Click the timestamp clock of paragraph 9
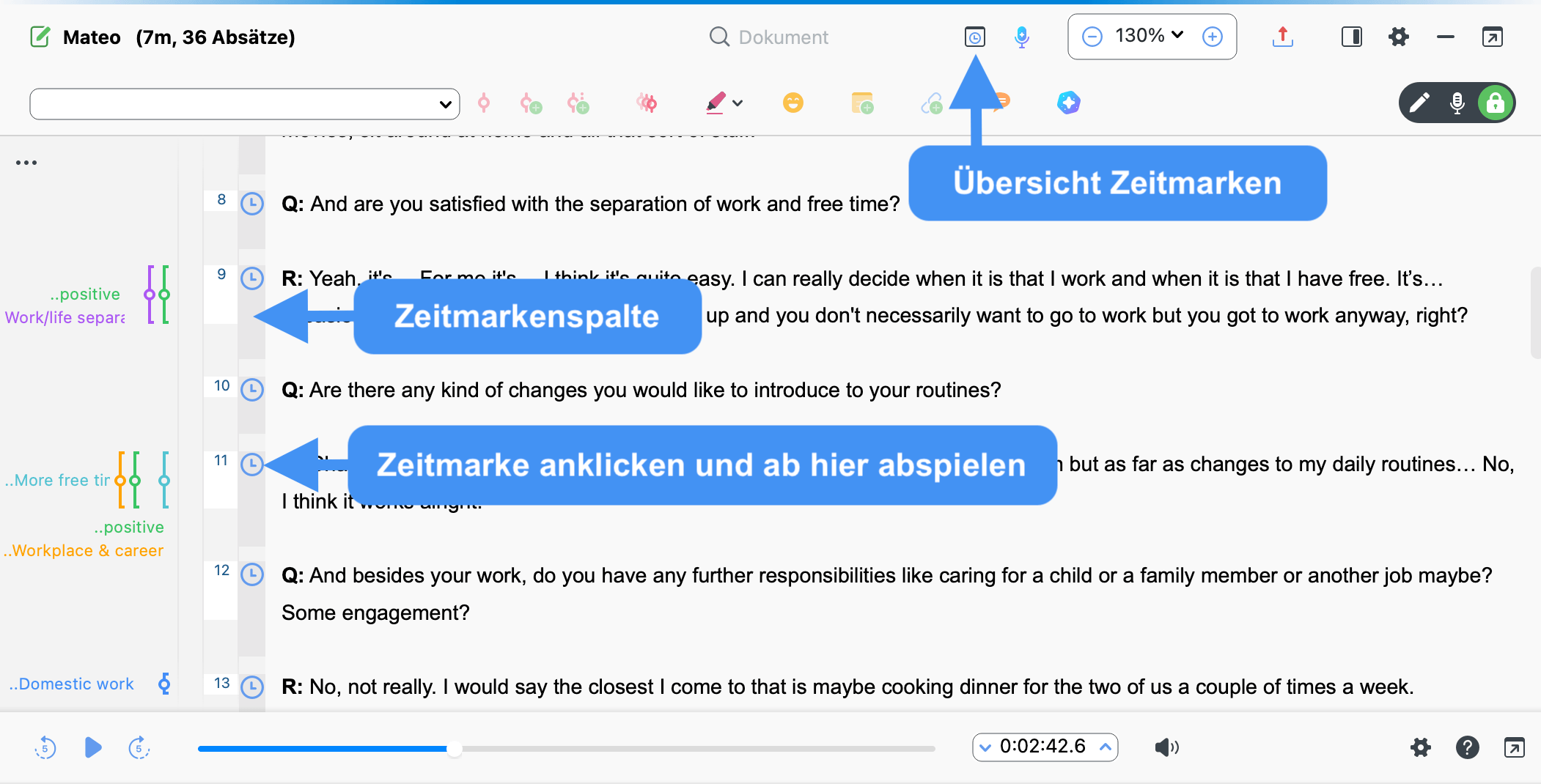This screenshot has height=784, width=1541. (x=252, y=278)
